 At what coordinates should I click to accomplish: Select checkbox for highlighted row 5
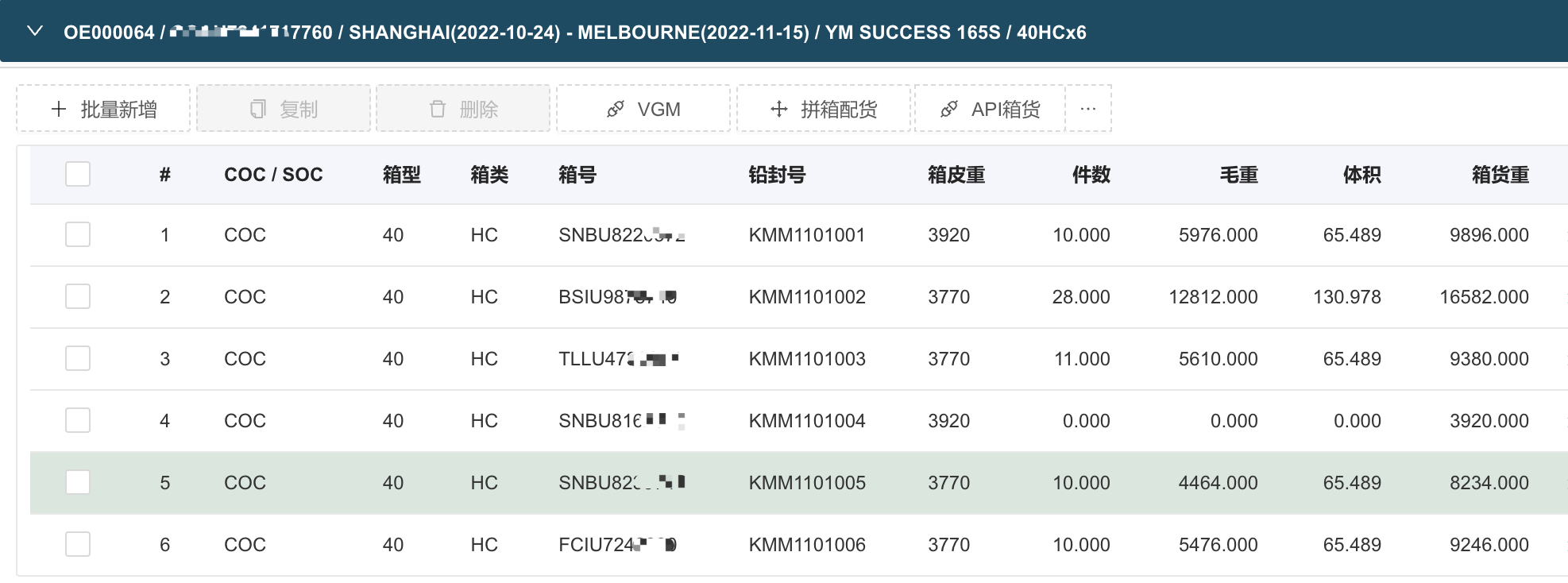coord(78,482)
